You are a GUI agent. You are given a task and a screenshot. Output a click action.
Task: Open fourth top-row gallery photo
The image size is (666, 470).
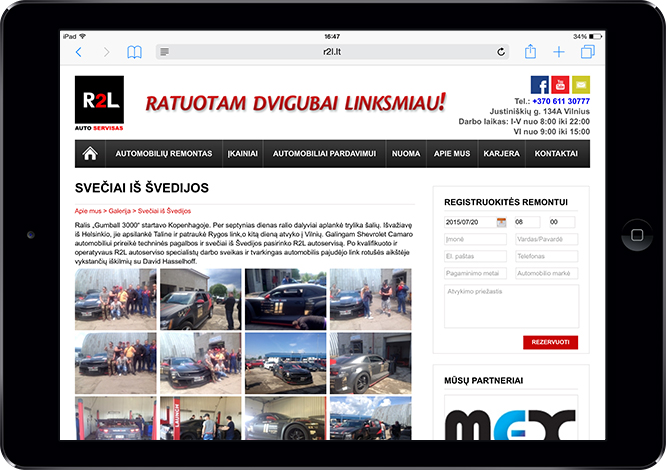click(371, 299)
